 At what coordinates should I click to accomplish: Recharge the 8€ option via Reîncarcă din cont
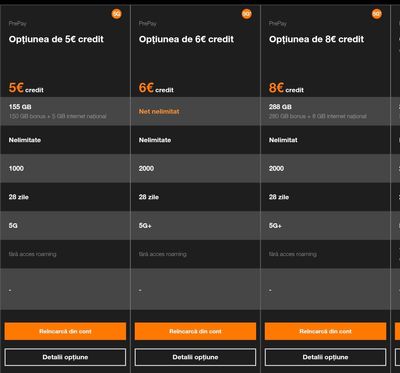point(325,331)
